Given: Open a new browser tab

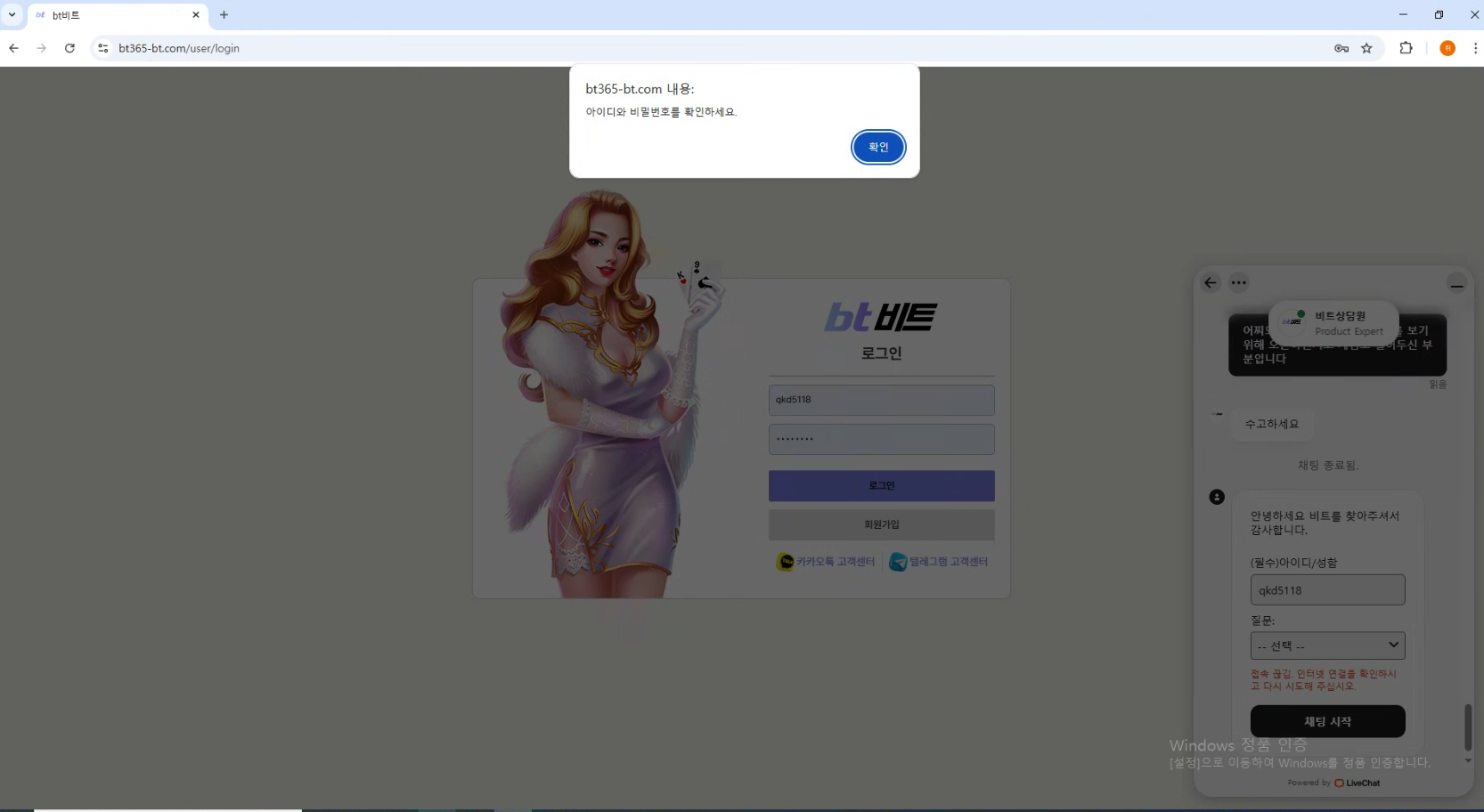Looking at the screenshot, I should (224, 15).
